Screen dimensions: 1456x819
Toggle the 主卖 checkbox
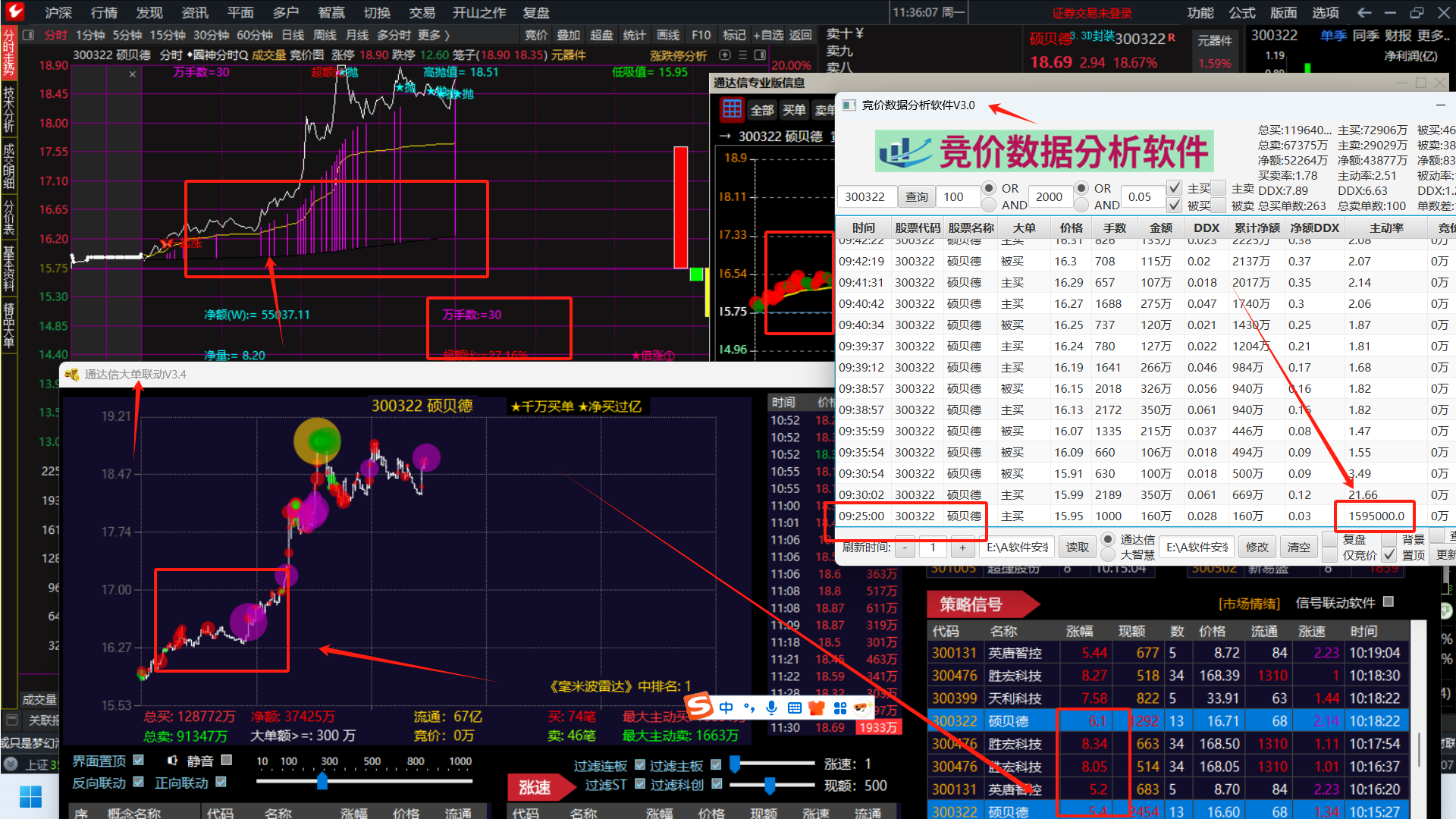click(x=1219, y=187)
